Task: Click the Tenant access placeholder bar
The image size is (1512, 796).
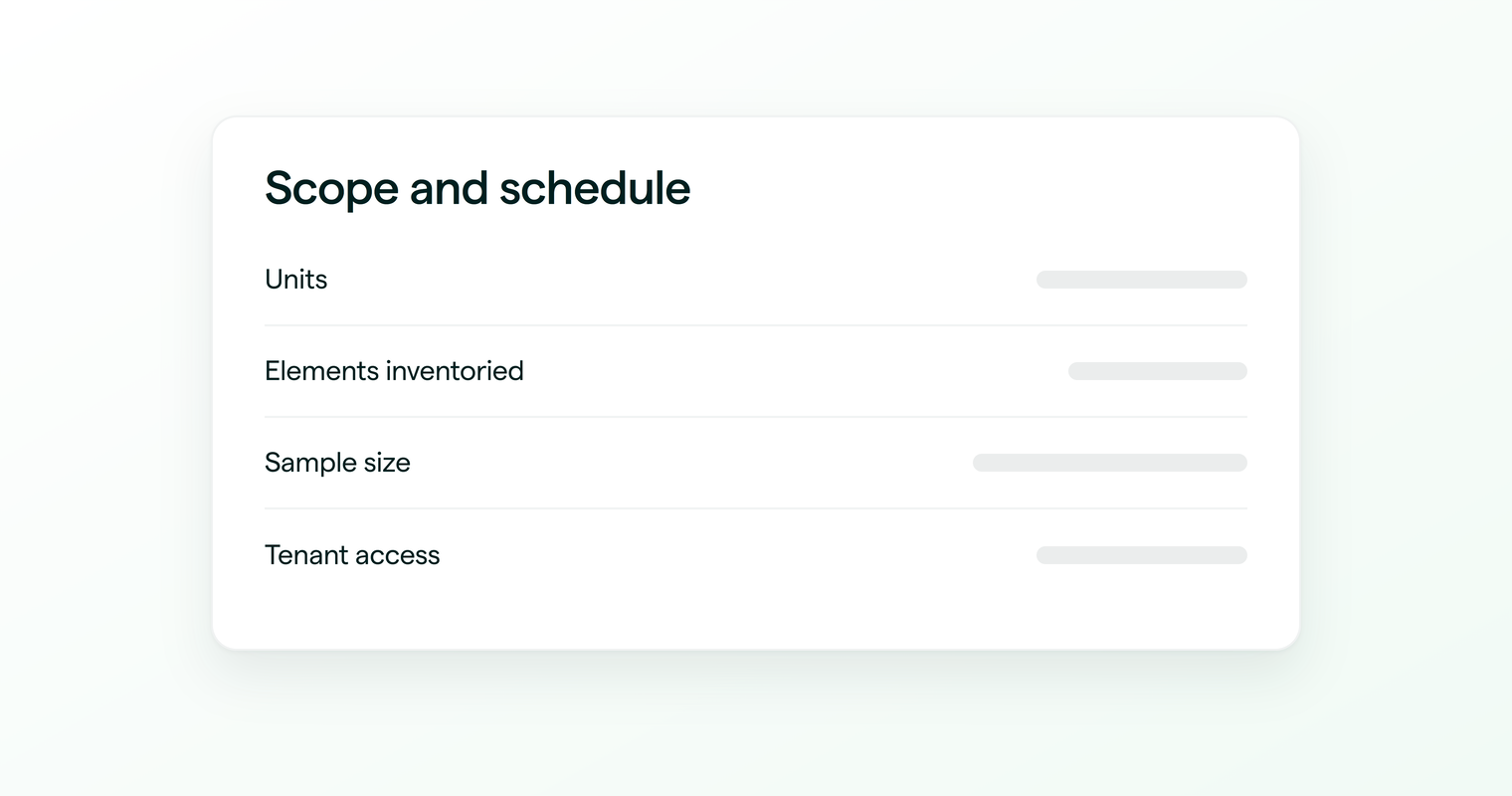Action: pyautogui.click(x=1142, y=555)
